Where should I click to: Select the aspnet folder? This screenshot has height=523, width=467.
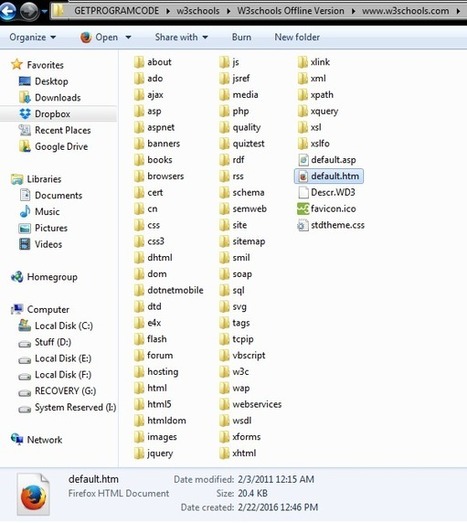click(154, 127)
